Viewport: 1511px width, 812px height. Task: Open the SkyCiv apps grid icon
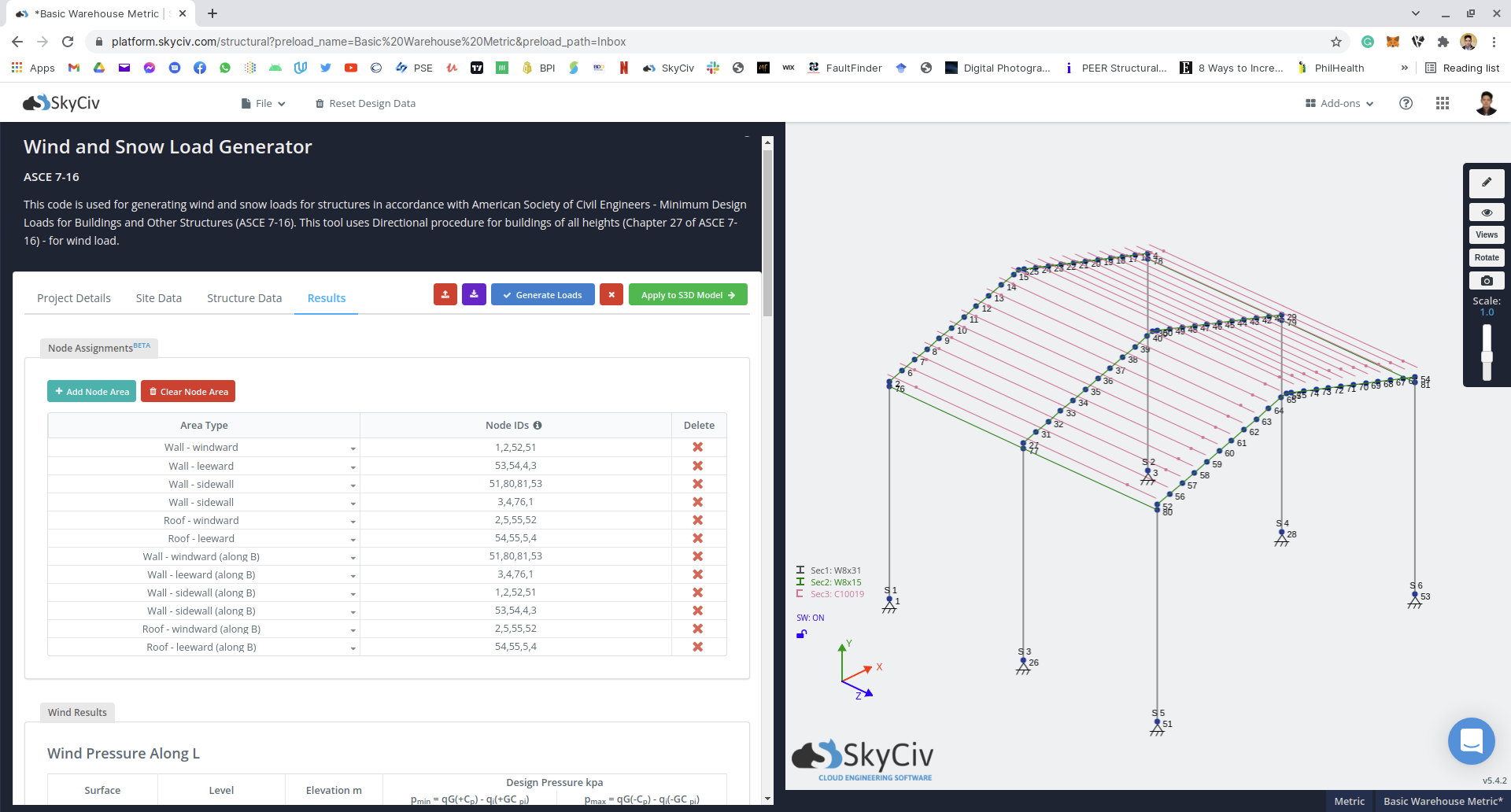(x=1443, y=103)
